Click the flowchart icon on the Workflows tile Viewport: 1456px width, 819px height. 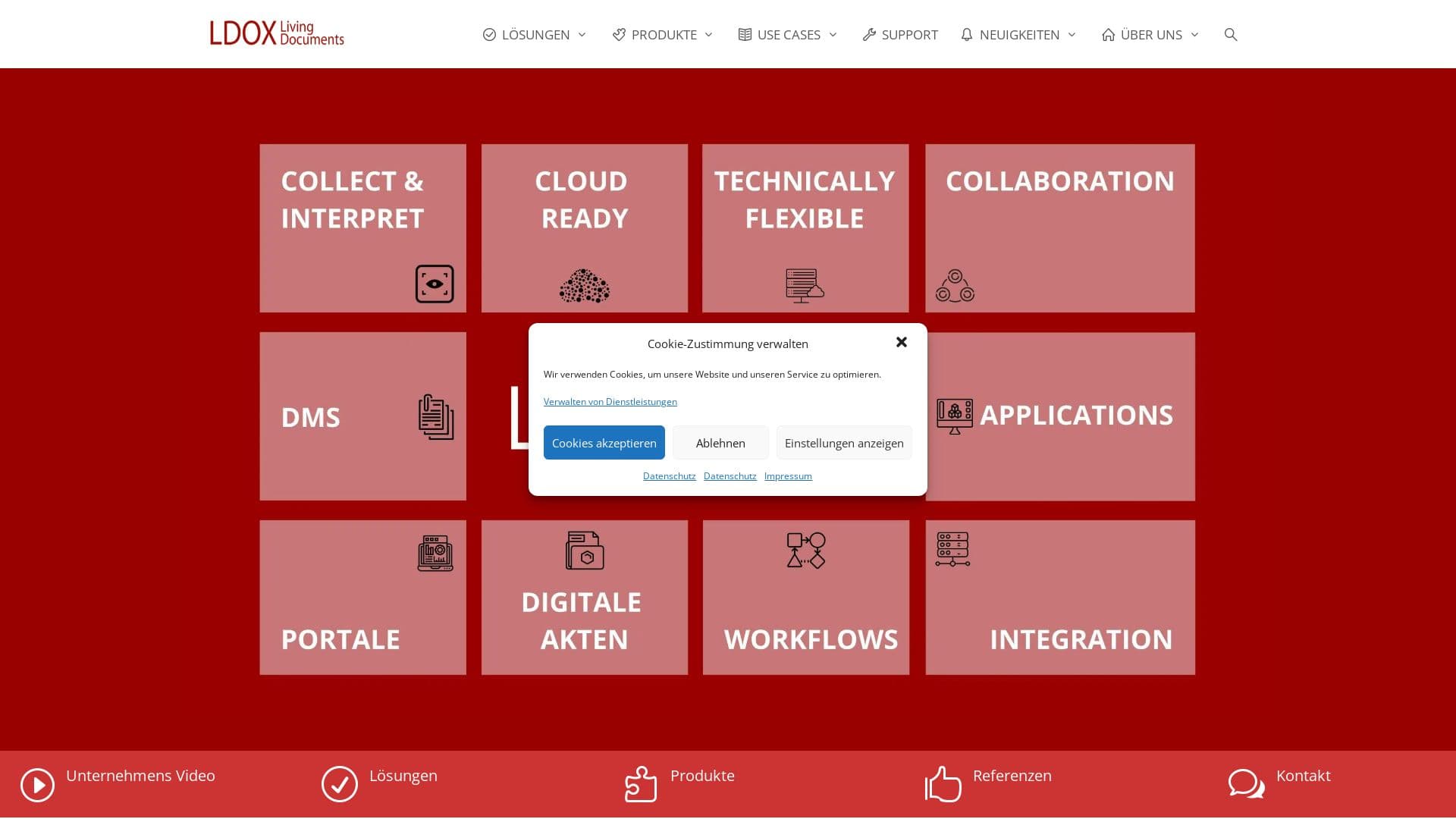coord(805,551)
